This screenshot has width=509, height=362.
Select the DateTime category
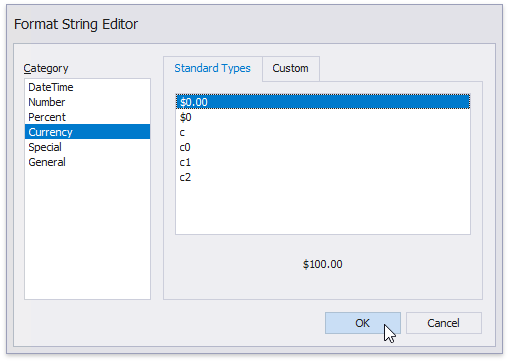(87, 87)
